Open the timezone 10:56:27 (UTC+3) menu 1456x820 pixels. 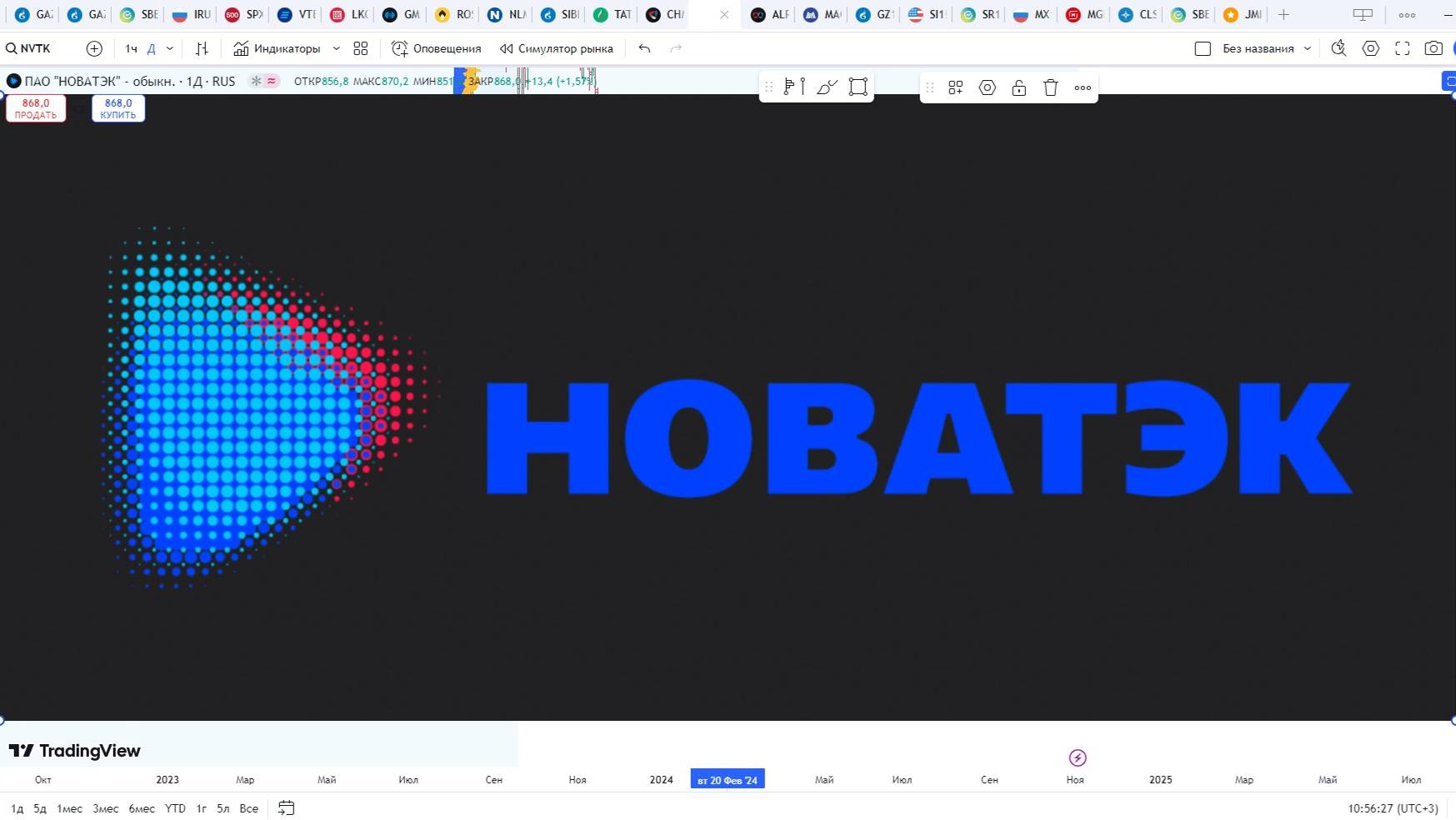pyautogui.click(x=1393, y=808)
